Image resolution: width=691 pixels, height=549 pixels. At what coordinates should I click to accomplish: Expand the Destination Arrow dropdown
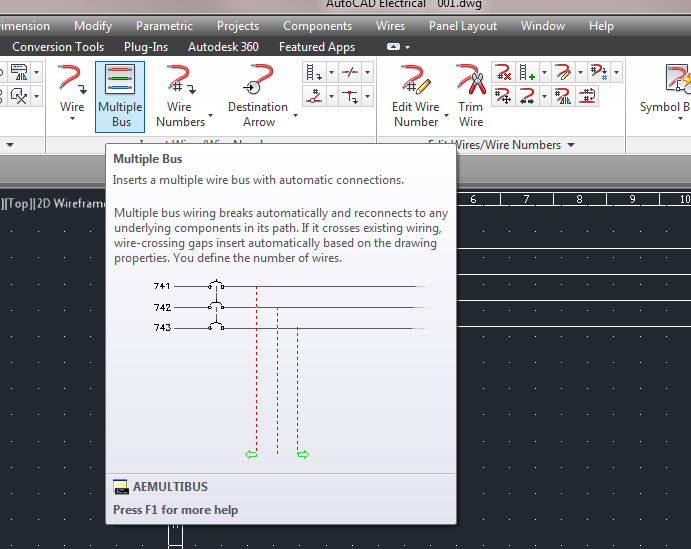(x=296, y=115)
